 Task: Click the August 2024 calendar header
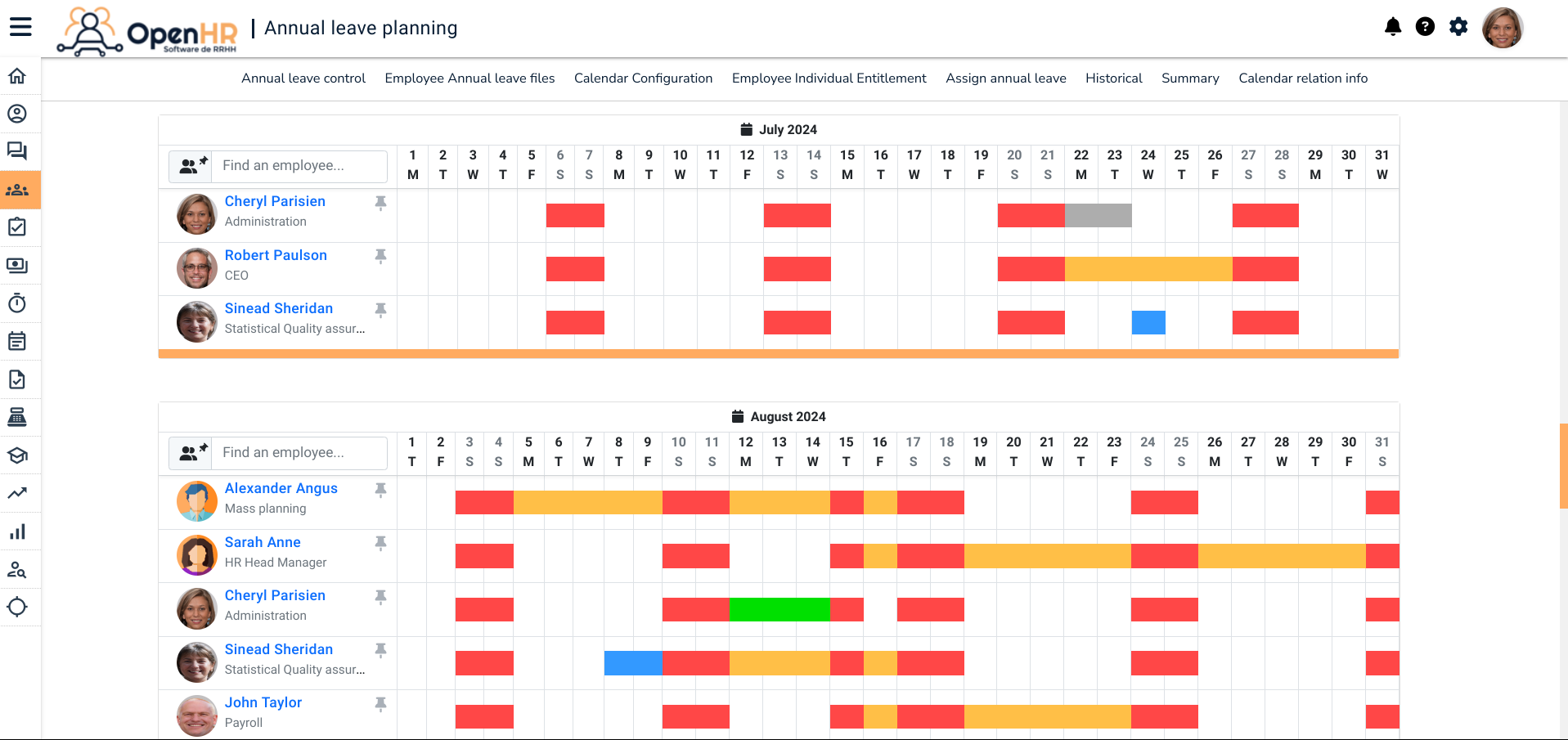779,417
